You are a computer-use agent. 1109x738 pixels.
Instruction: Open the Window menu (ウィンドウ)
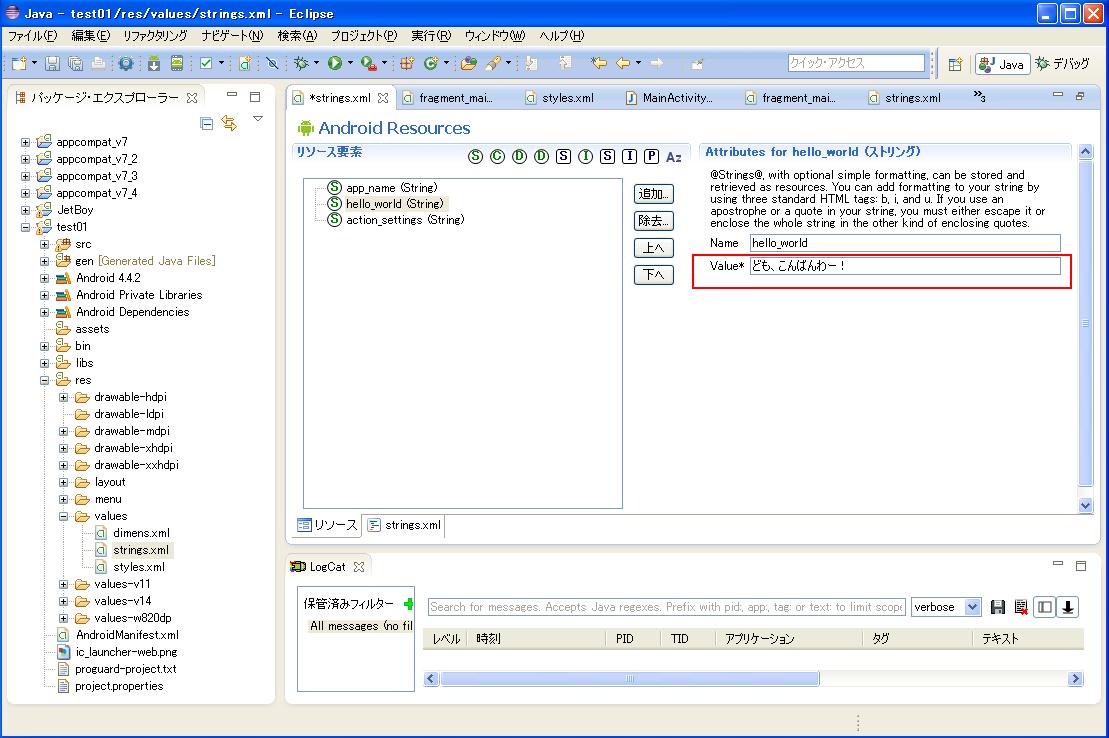[x=495, y=35]
